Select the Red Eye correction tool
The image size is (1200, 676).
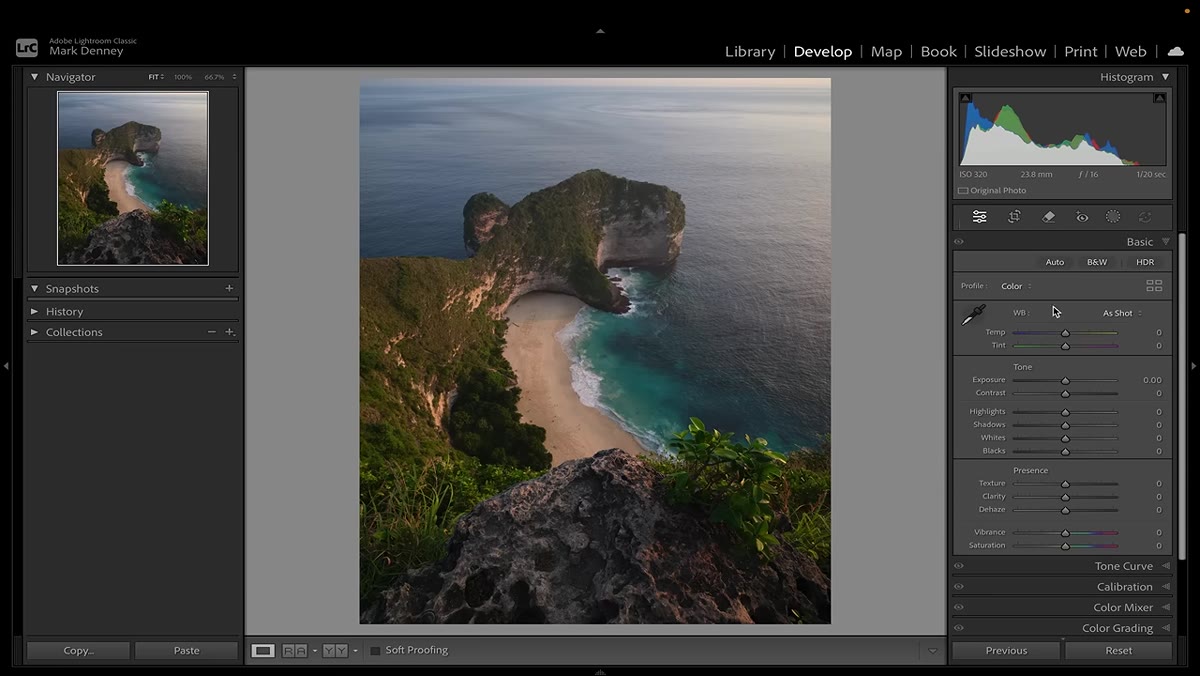1082,217
